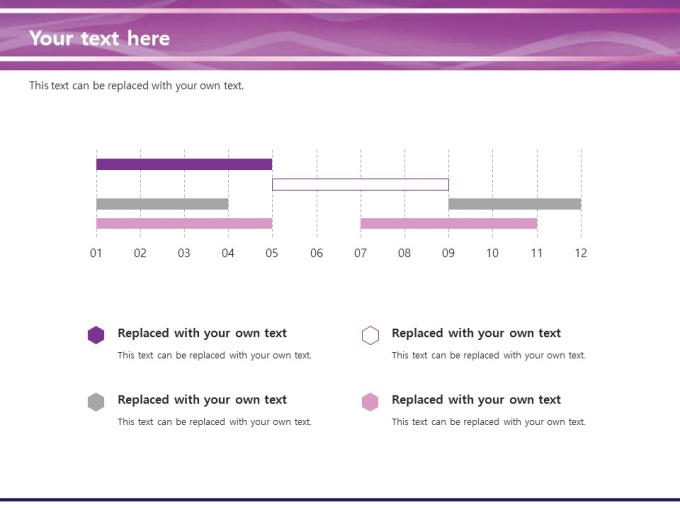
Task: Select the pink bar starting at 01
Action: [x=184, y=224]
